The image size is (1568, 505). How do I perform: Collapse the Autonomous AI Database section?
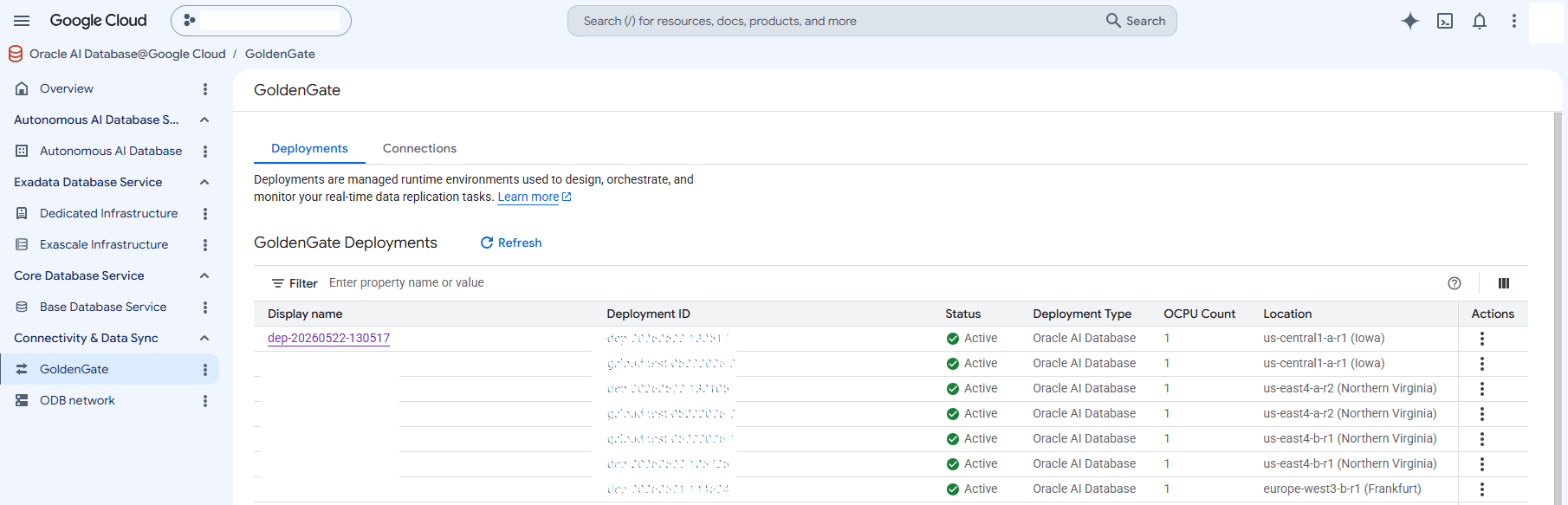[x=204, y=120]
